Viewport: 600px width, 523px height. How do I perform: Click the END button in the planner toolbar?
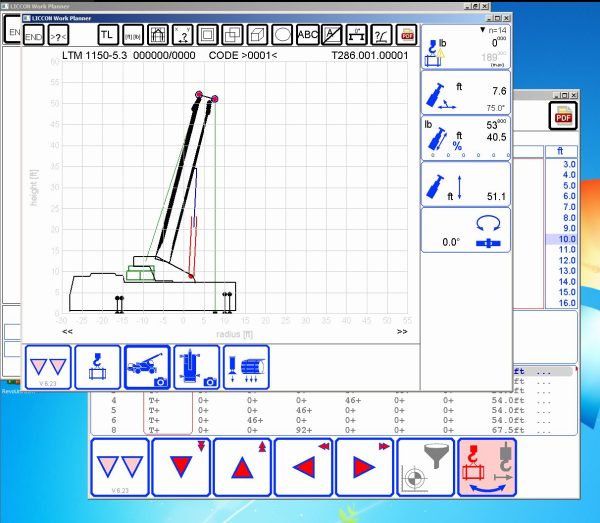33,35
